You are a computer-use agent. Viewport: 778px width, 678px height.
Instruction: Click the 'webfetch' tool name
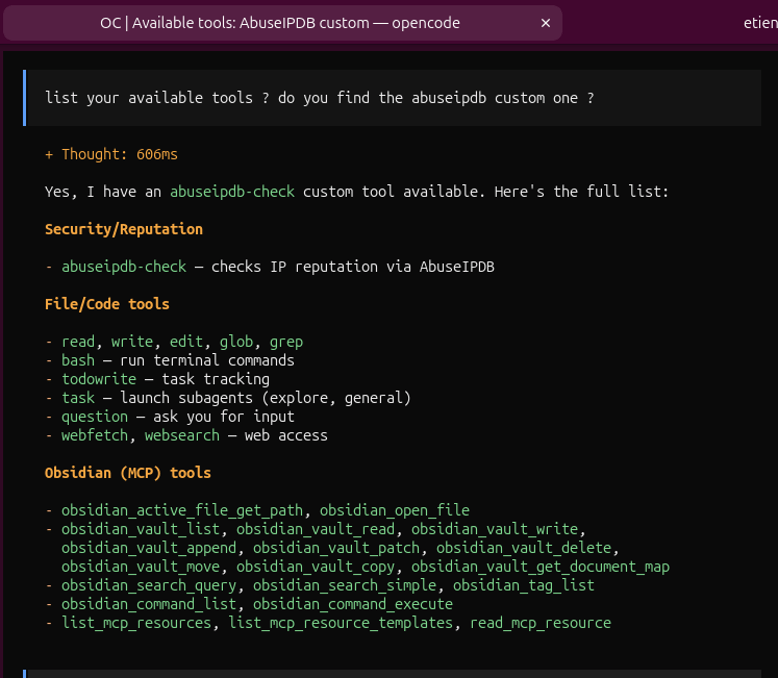click(x=94, y=436)
